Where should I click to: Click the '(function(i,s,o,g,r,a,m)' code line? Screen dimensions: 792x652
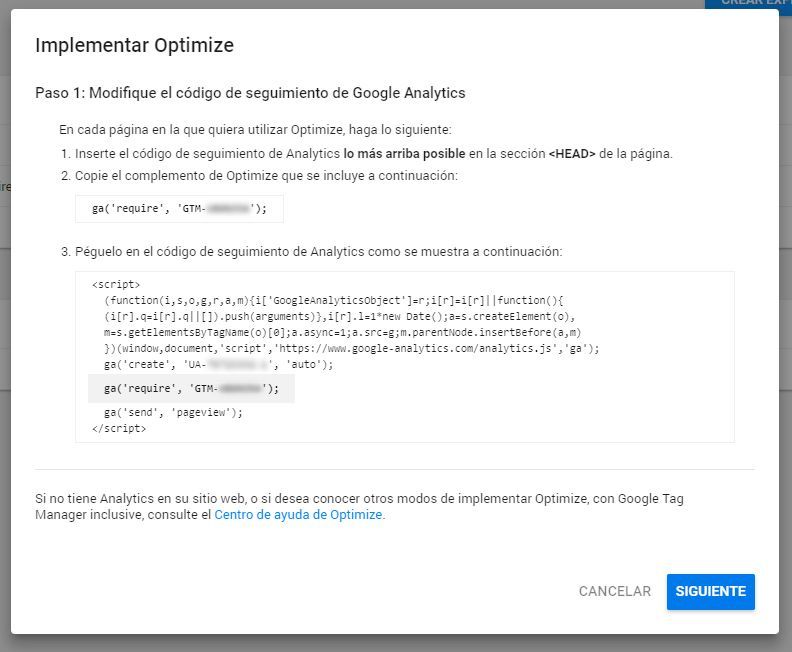coord(333,300)
